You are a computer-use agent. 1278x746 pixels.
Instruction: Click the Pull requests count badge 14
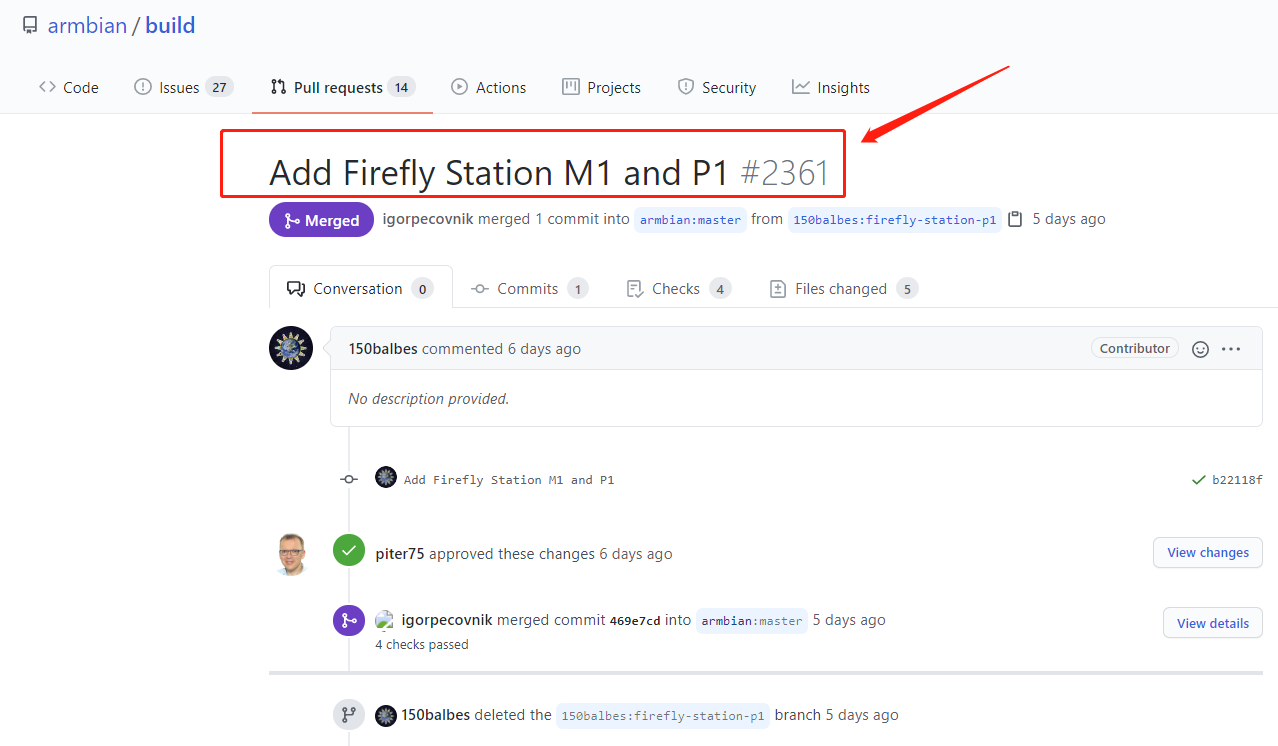(x=401, y=87)
